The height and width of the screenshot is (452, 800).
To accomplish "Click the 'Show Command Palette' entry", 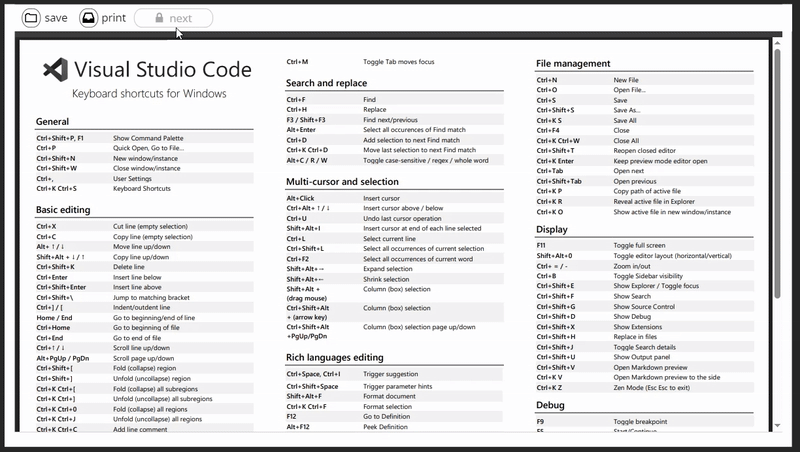I will pyautogui.click(x=148, y=137).
